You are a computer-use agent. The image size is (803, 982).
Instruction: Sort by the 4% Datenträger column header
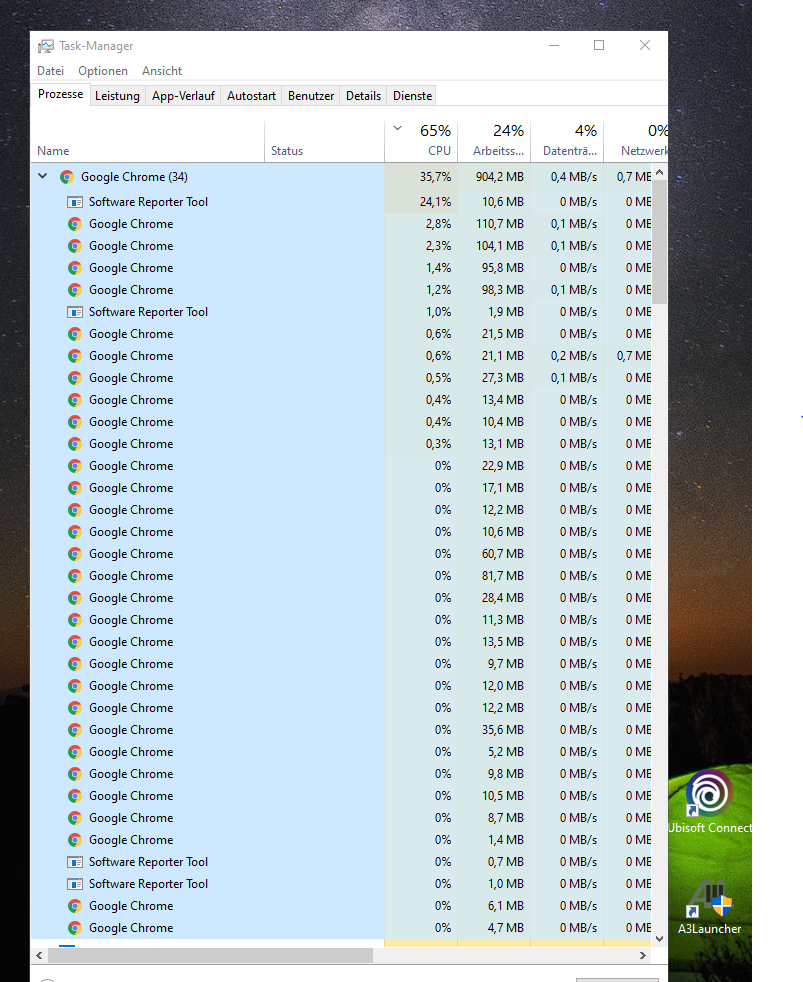[567, 142]
